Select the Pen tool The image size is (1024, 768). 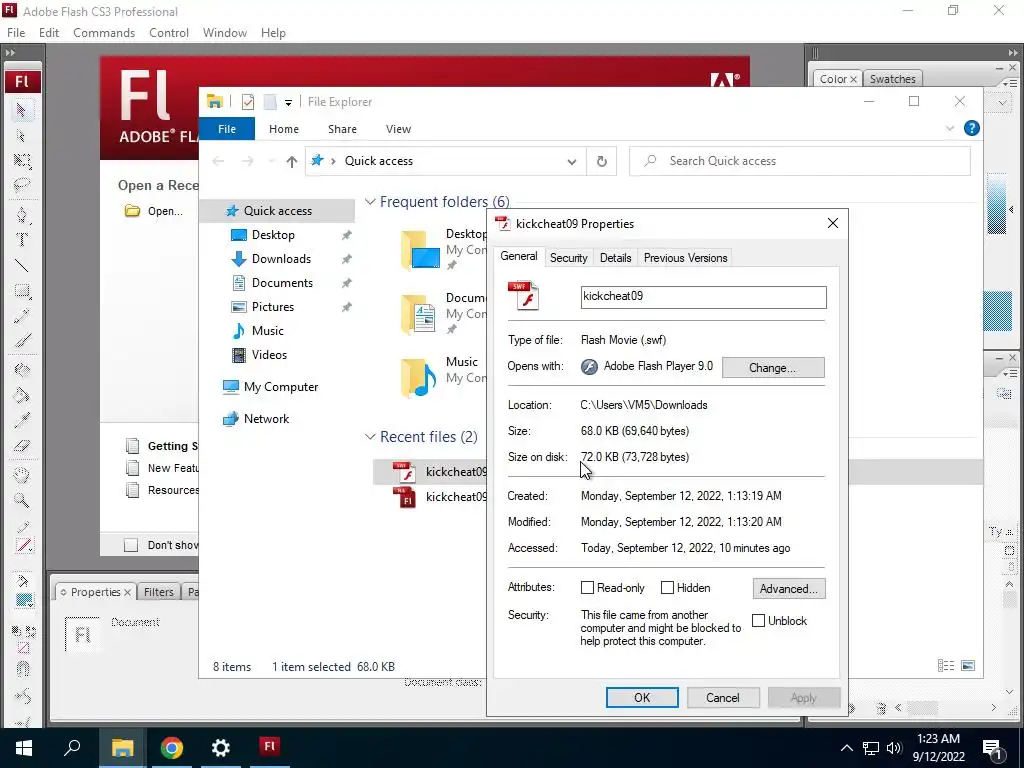tap(22, 215)
